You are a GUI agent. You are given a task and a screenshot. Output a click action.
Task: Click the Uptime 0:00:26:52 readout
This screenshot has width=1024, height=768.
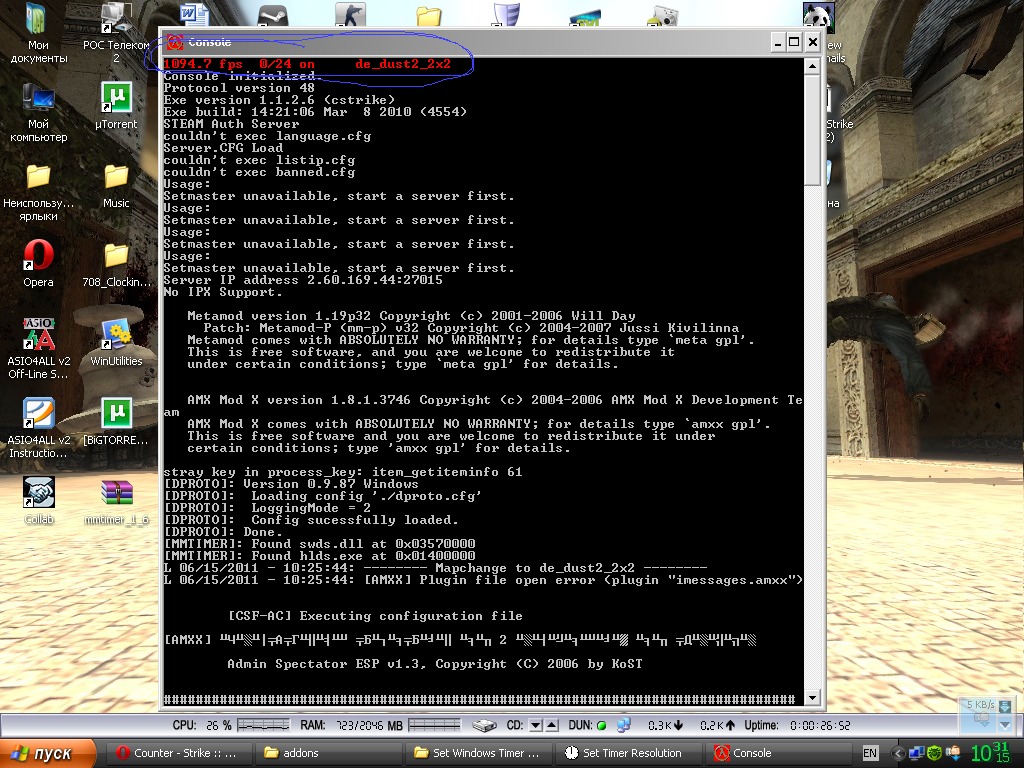click(797, 725)
